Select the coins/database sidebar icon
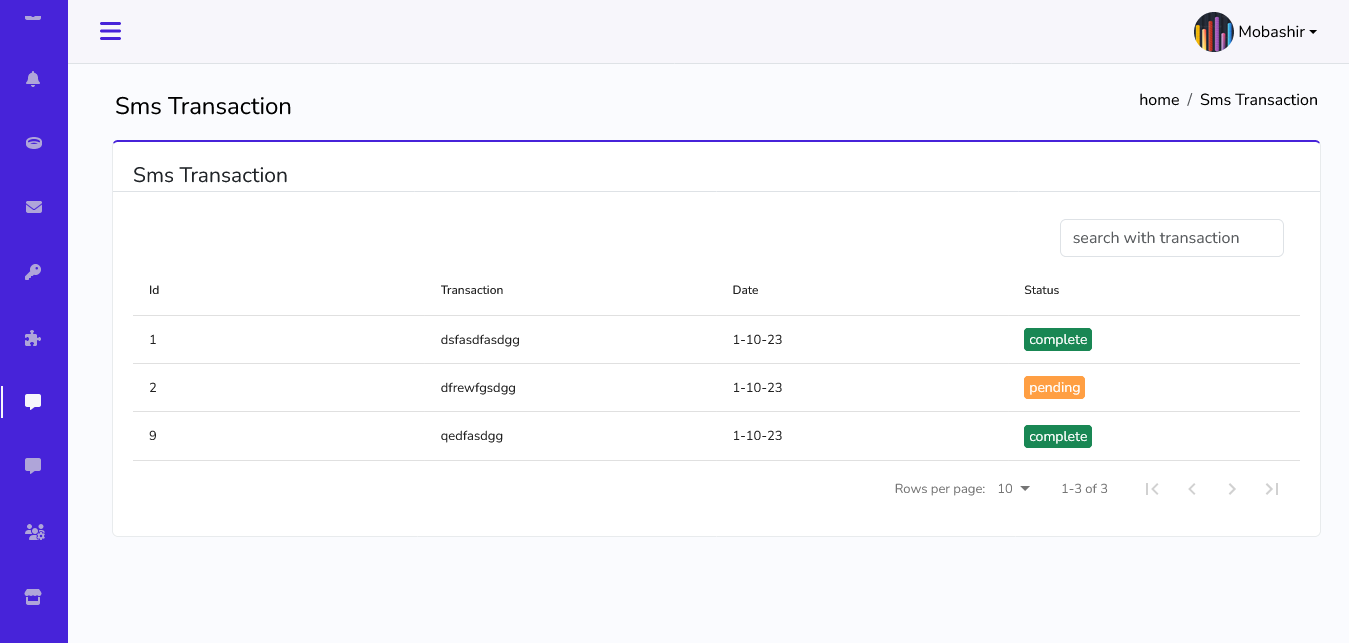The height and width of the screenshot is (643, 1349). [x=33, y=142]
